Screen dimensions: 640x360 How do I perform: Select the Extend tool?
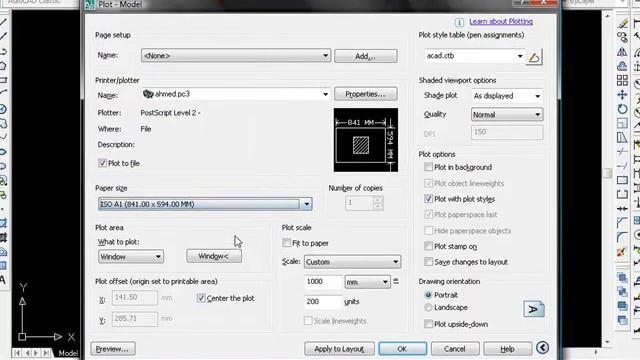point(622,166)
